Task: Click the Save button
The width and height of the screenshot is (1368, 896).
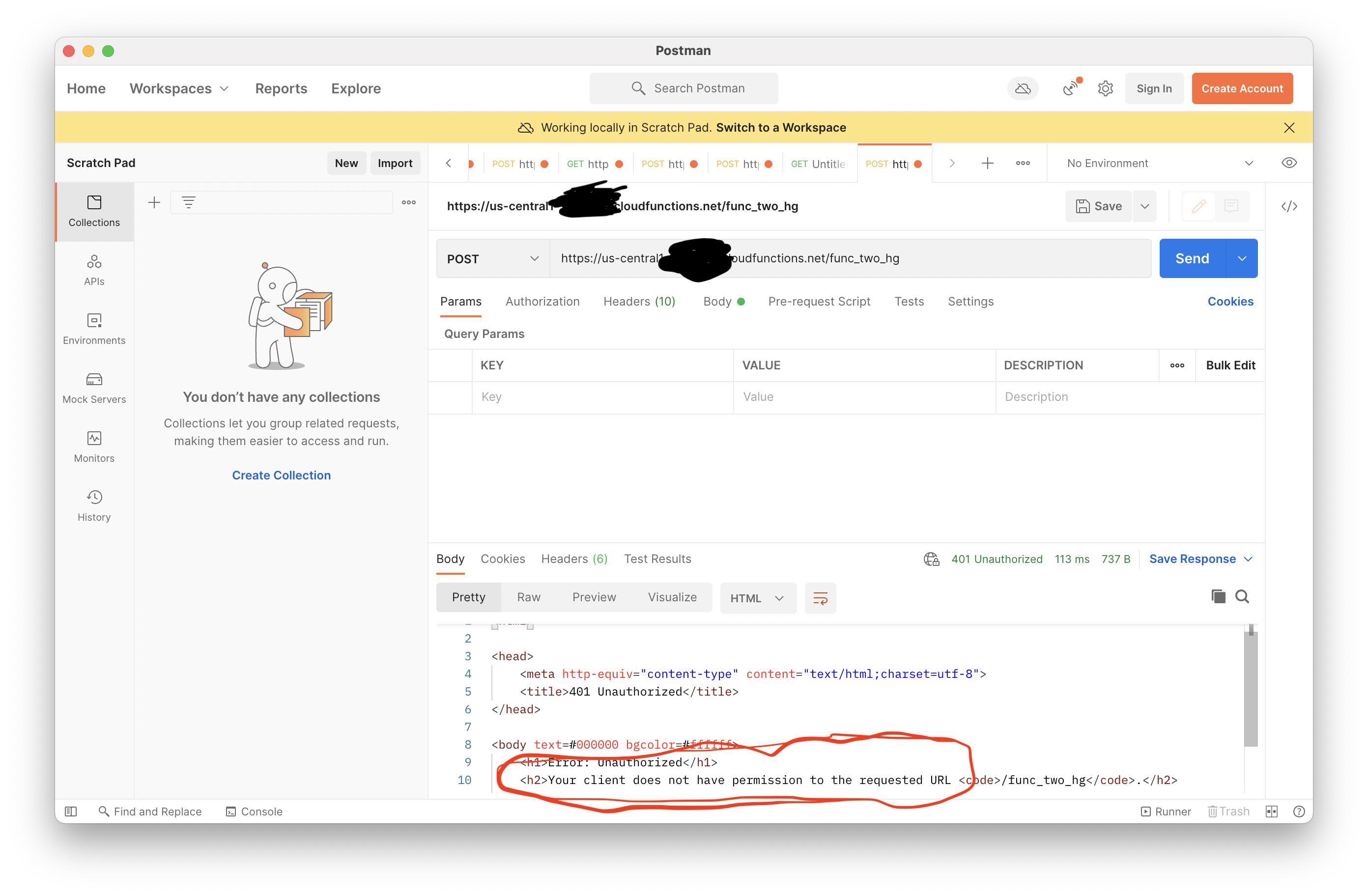Action: [x=1098, y=206]
